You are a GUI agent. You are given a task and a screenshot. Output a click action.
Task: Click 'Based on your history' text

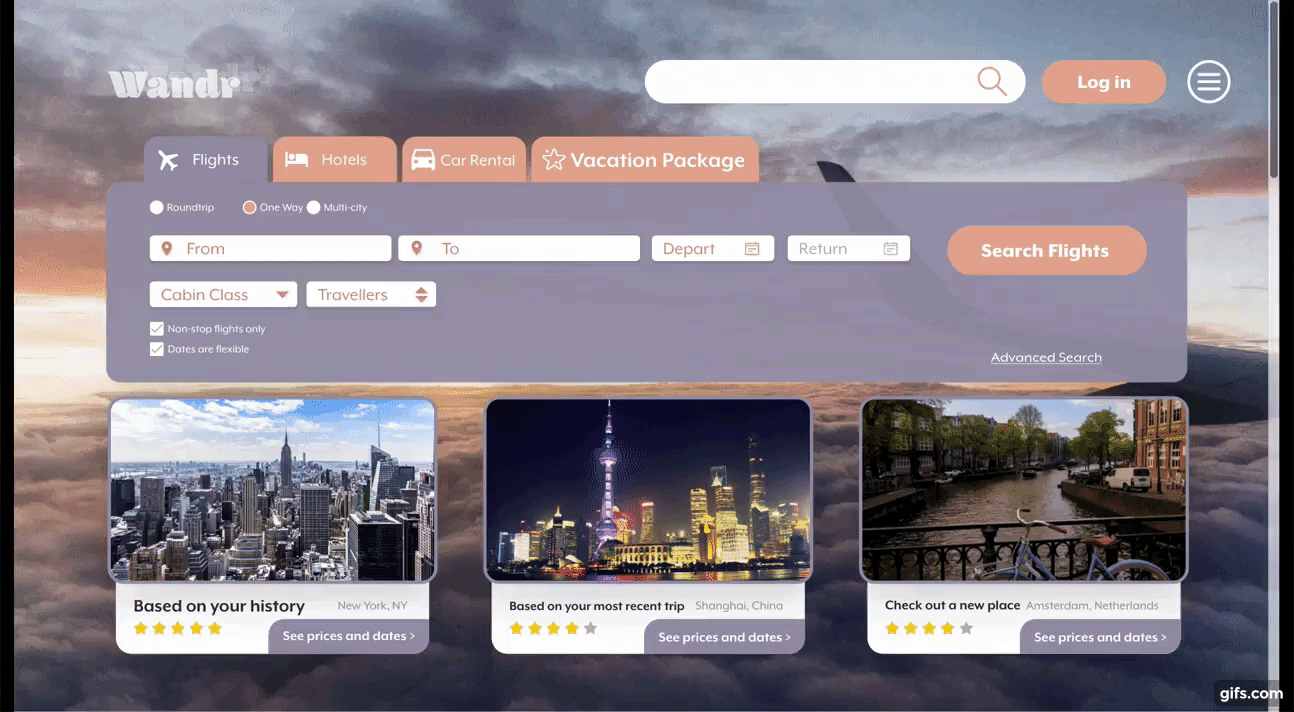click(219, 606)
